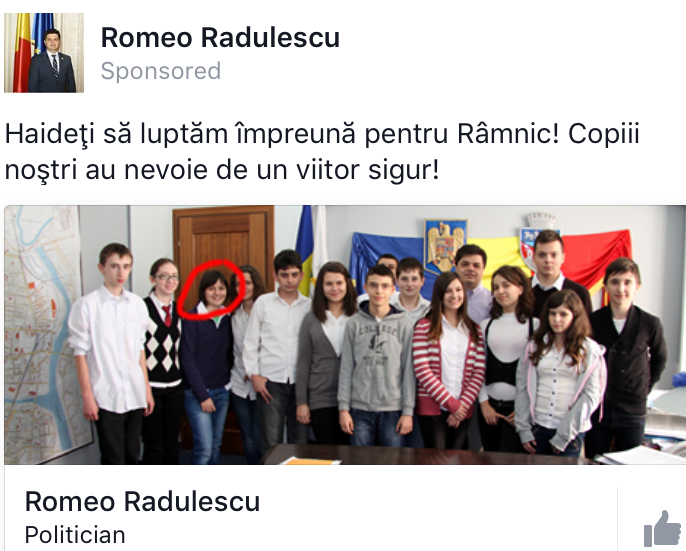686x551 pixels.
Task: Click the city map on the wall in the photo
Action: click(42, 333)
